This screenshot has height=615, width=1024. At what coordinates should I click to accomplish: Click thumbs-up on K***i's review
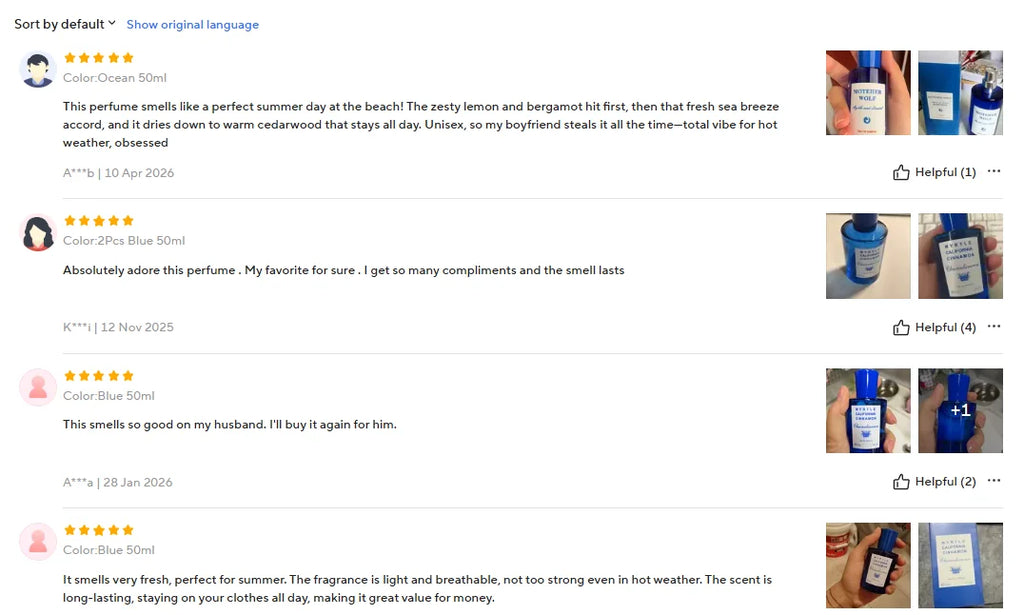[x=901, y=328]
